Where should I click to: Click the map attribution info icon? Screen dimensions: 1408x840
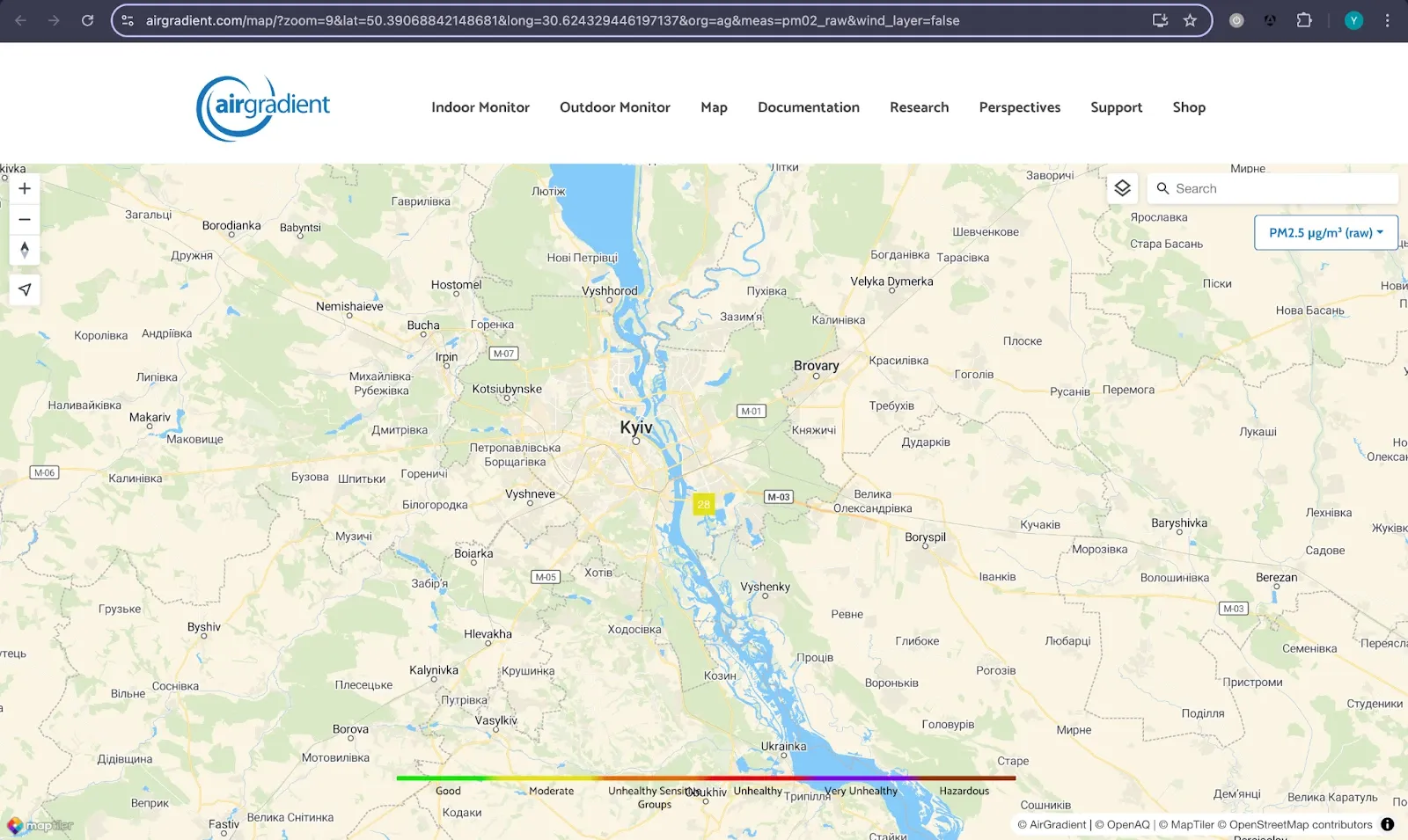click(1388, 824)
